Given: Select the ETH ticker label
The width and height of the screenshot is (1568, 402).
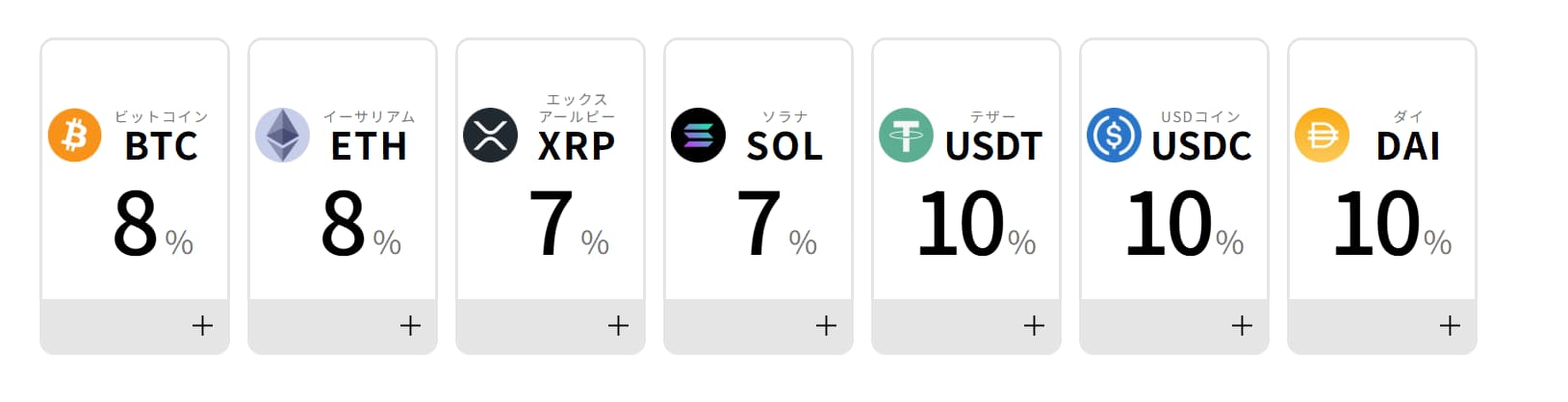Looking at the screenshot, I should click(x=369, y=146).
